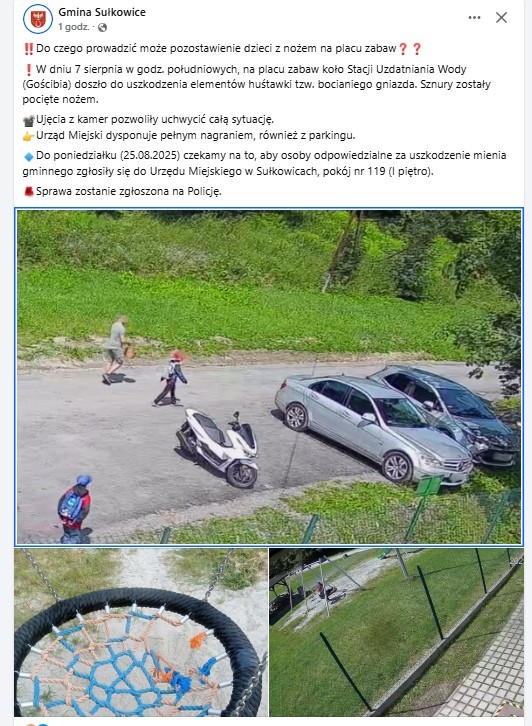Click the red question mark emojis after "zabaw"

point(410,49)
